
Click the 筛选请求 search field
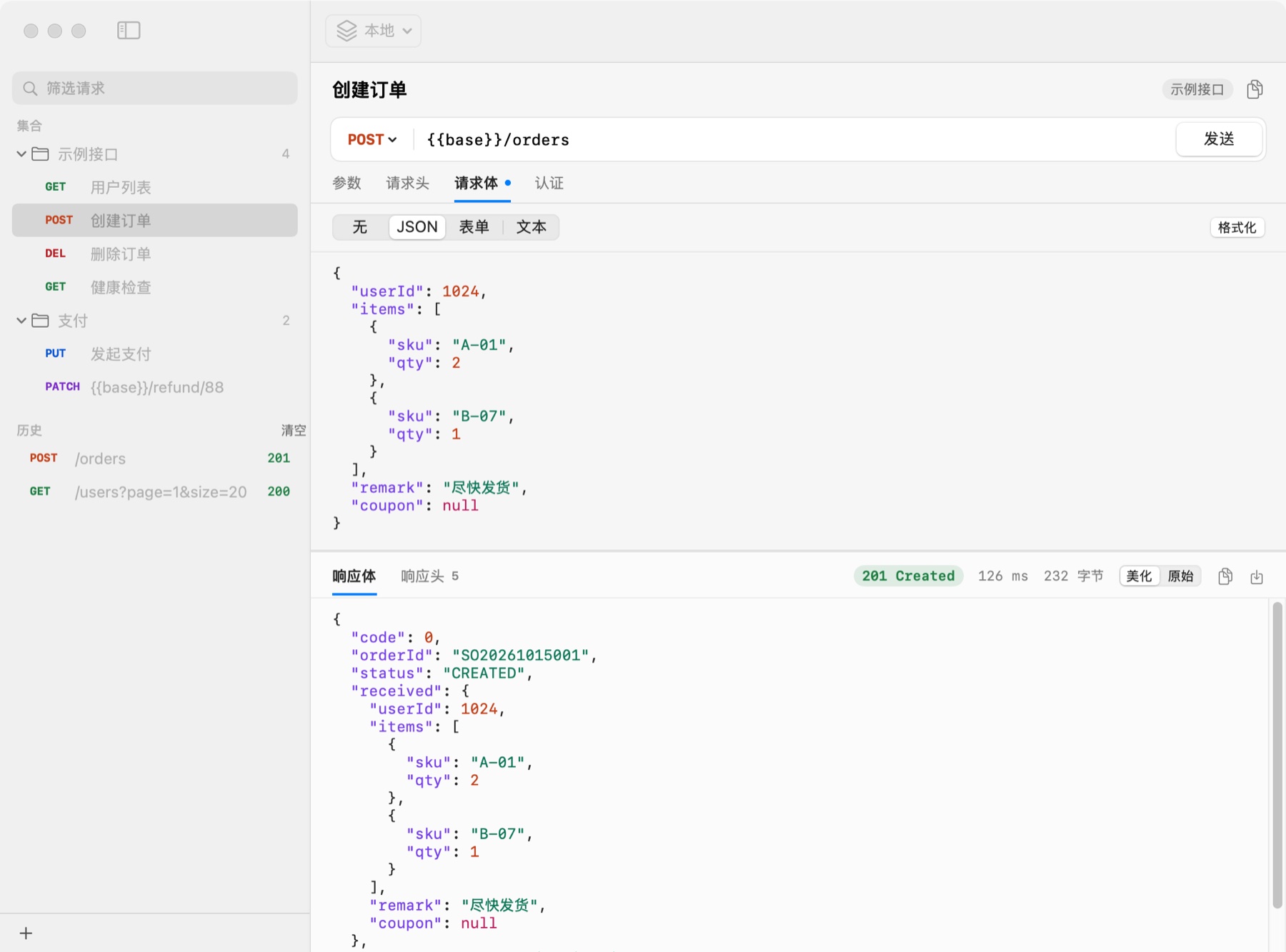(155, 88)
